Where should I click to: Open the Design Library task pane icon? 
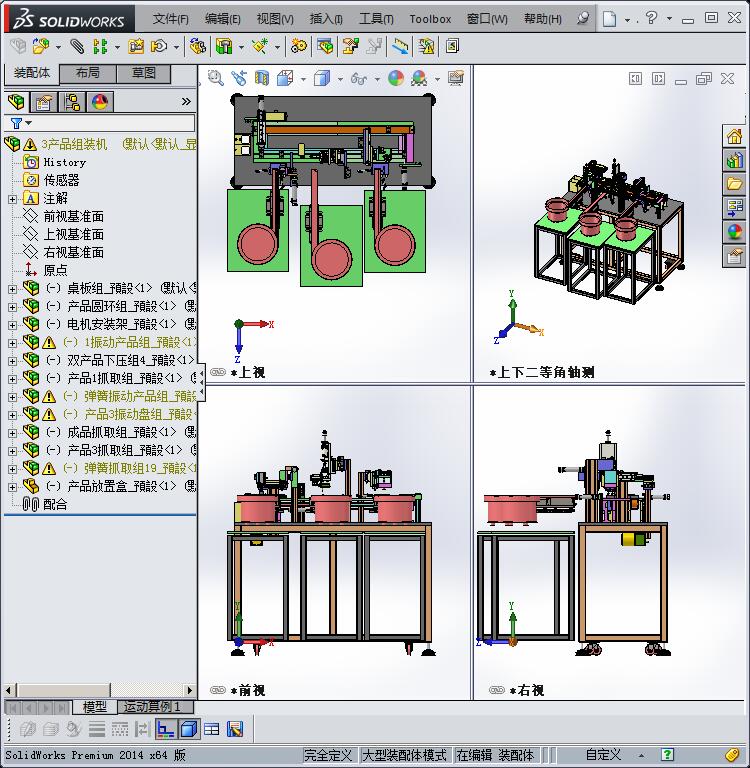(x=734, y=160)
